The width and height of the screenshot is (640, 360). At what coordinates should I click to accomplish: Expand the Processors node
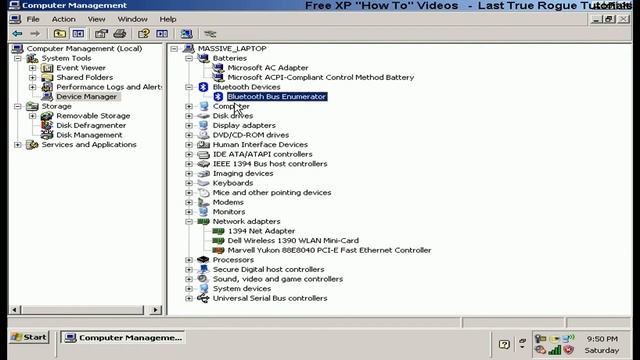[189, 260]
